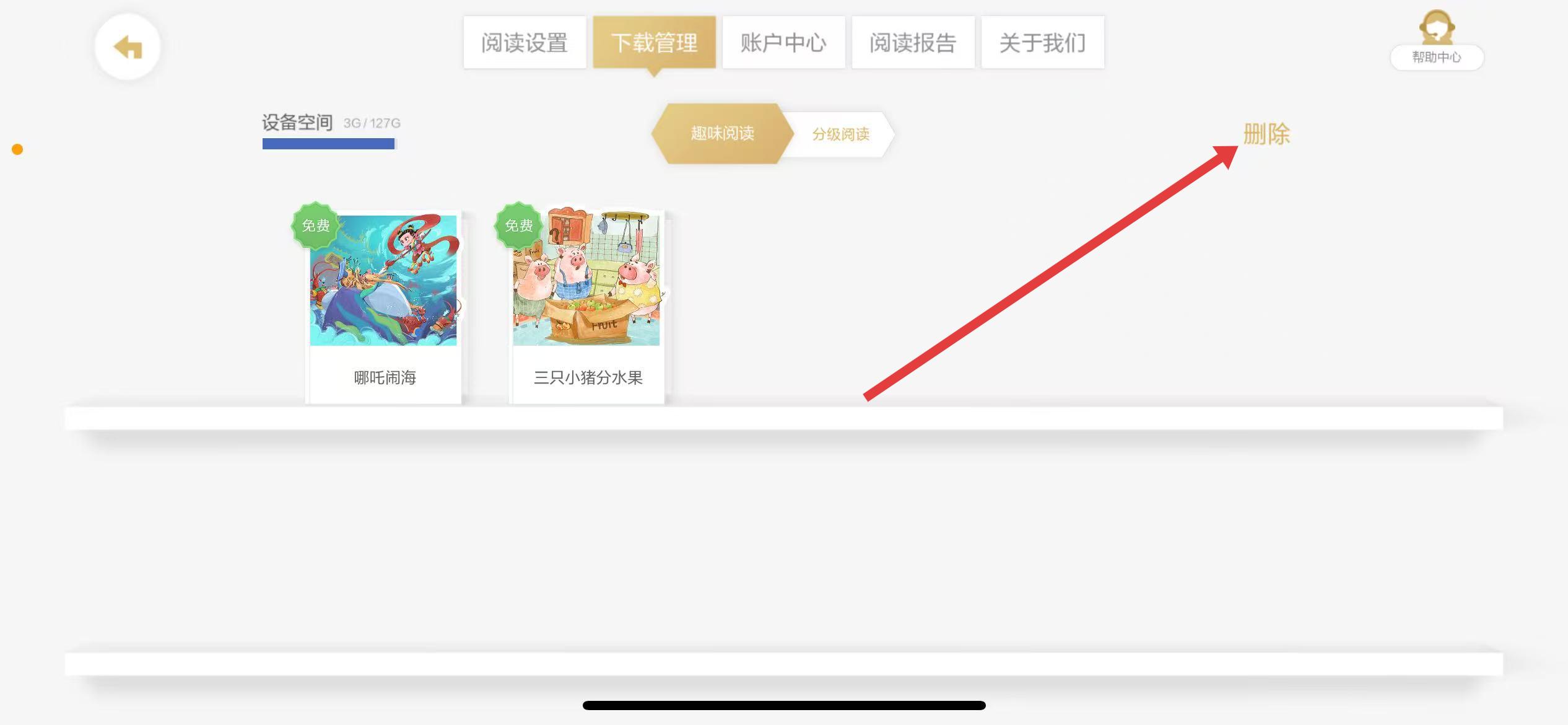Tap the back arrow icon
This screenshot has height=725, width=1568.
click(x=128, y=47)
